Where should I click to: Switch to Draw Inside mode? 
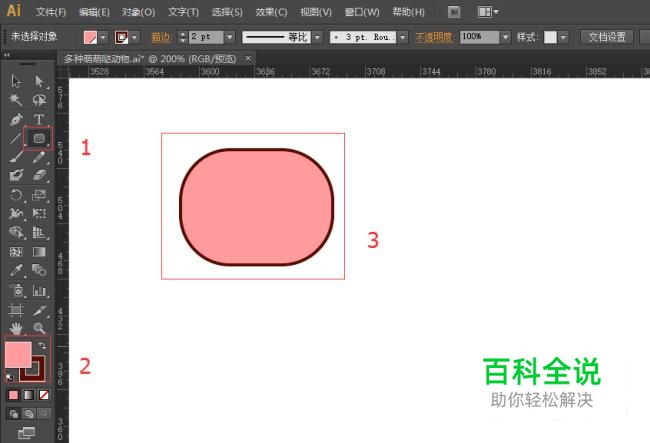(44, 413)
